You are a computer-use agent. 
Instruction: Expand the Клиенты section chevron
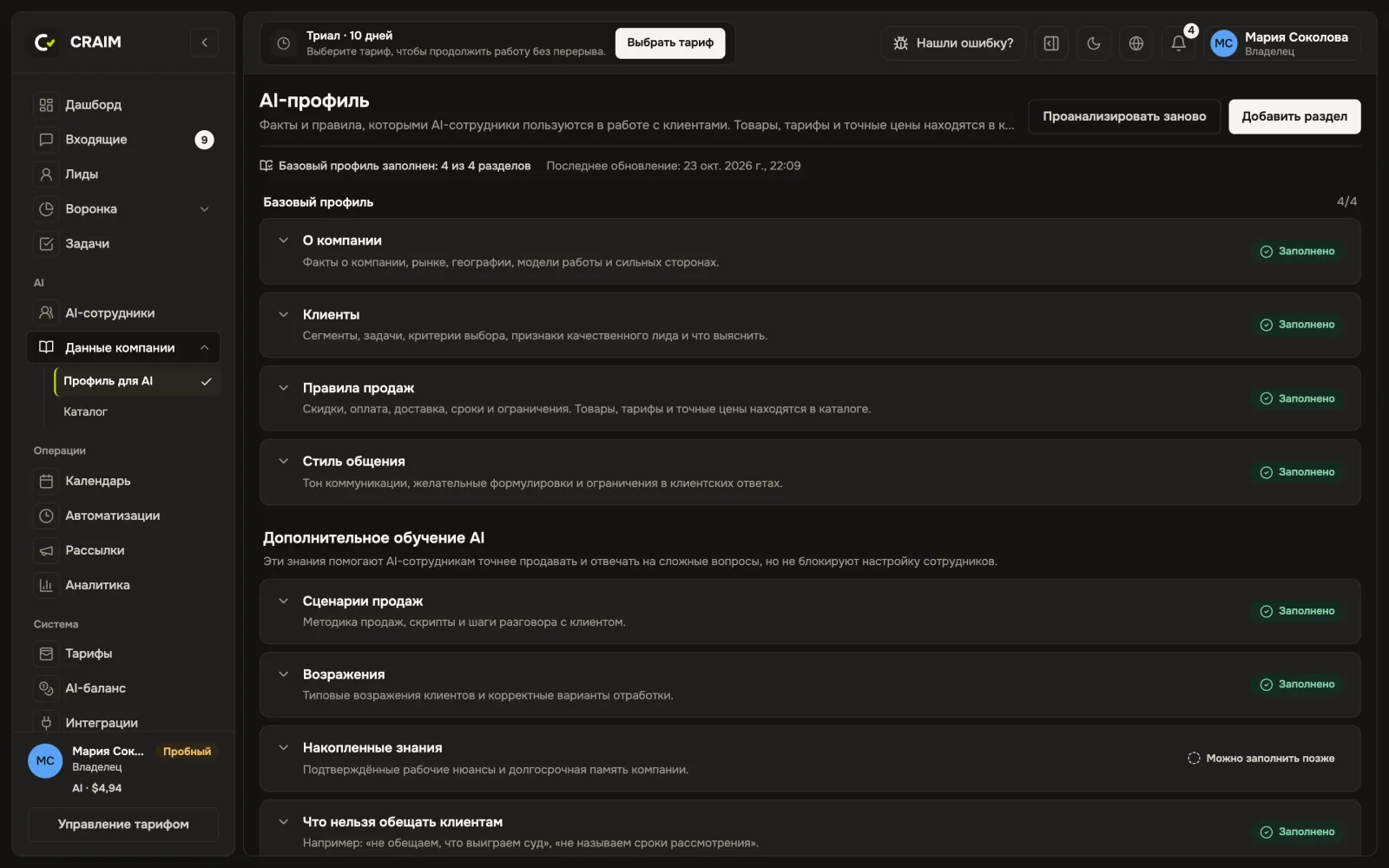pyautogui.click(x=283, y=314)
